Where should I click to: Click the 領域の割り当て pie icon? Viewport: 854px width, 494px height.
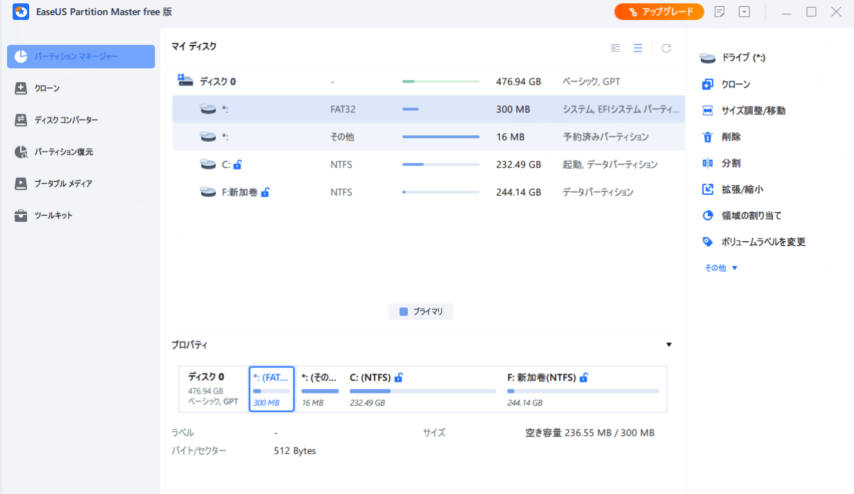point(707,216)
